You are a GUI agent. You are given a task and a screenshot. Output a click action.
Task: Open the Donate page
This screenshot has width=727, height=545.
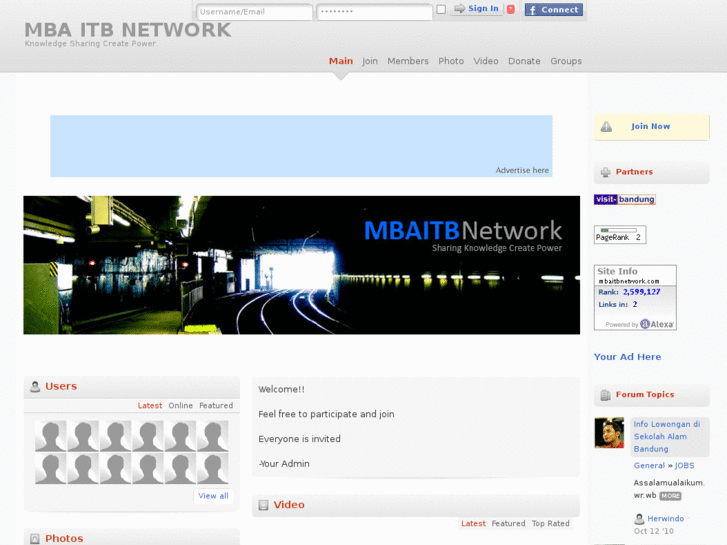pyautogui.click(x=524, y=61)
